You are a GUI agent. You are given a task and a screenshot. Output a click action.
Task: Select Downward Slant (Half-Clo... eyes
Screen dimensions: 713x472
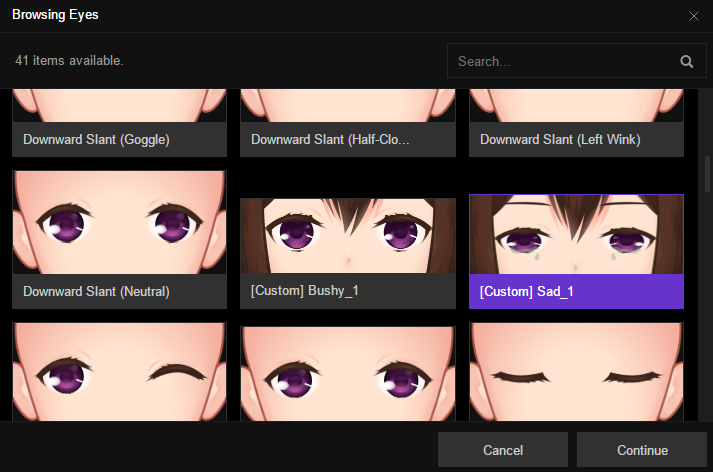click(348, 123)
